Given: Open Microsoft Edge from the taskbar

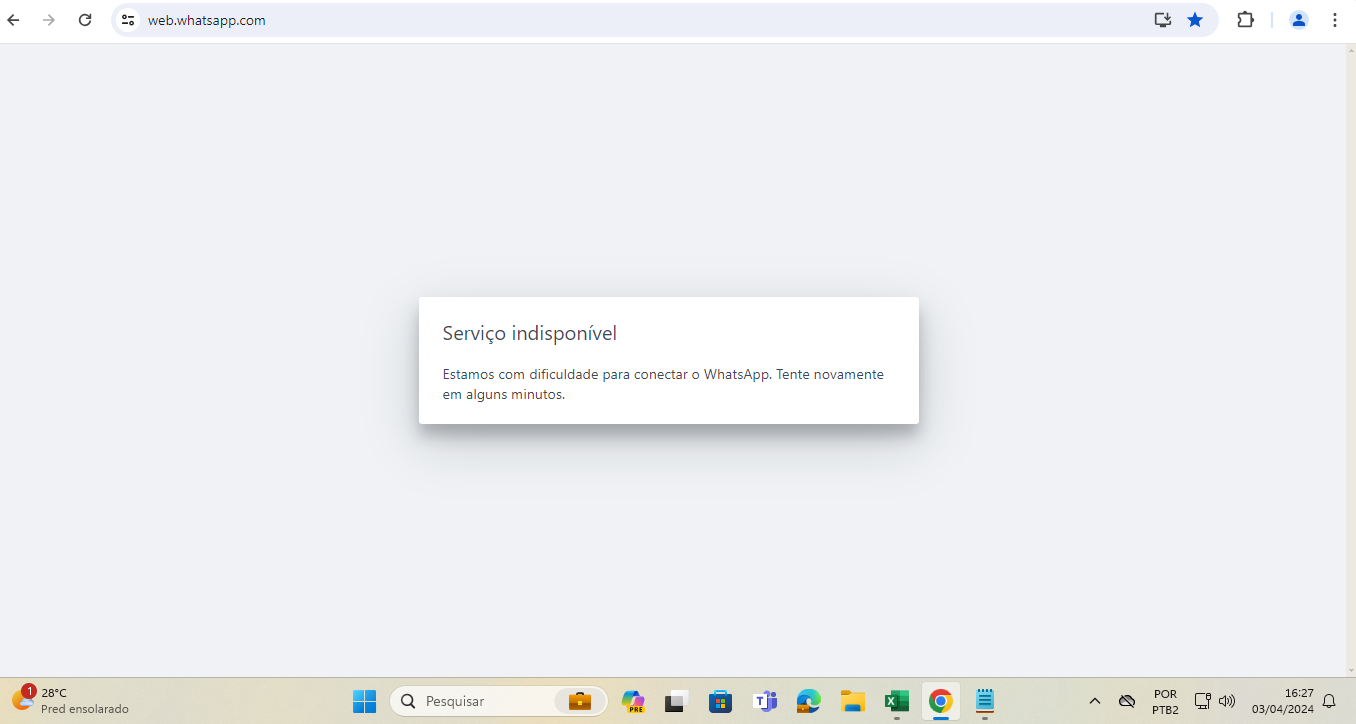Looking at the screenshot, I should (808, 701).
